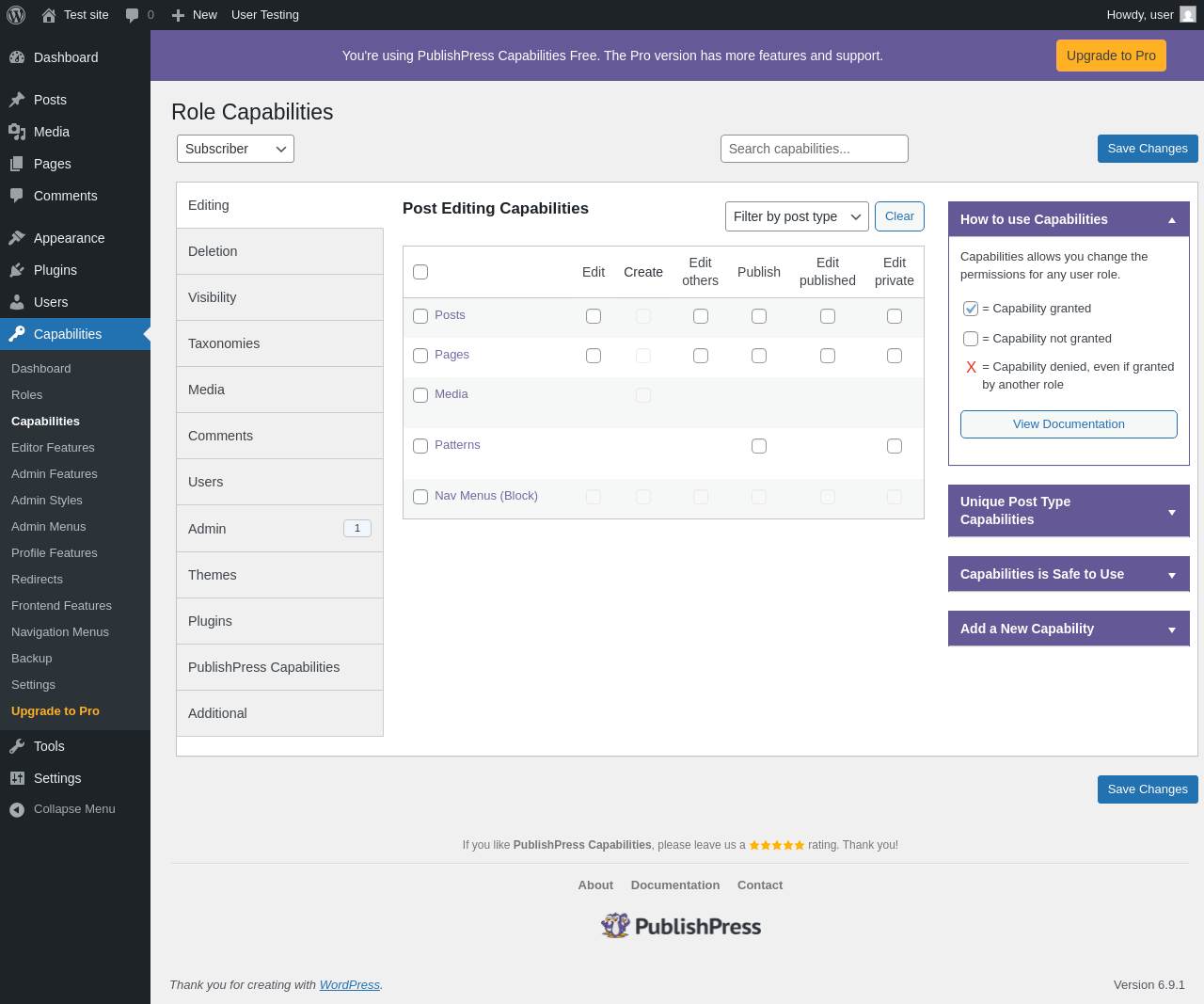Click the Collapse Menu arrow icon
This screenshot has width=1204, height=1004.
pyautogui.click(x=17, y=809)
